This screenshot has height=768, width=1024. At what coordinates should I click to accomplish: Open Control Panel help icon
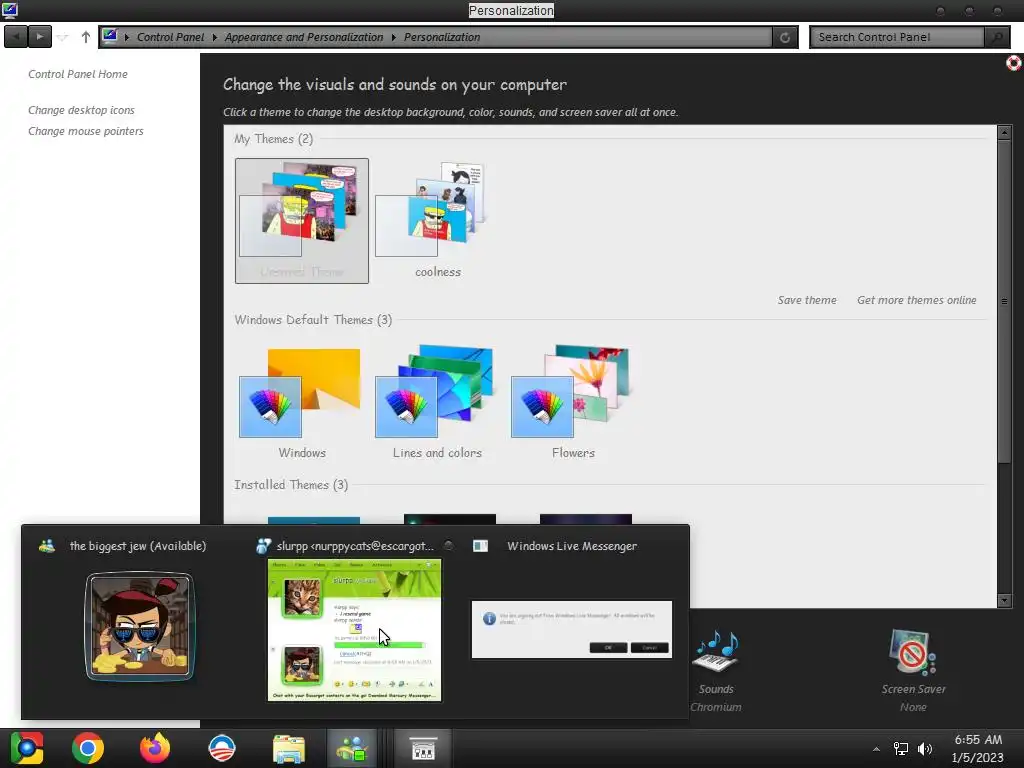tap(1014, 63)
